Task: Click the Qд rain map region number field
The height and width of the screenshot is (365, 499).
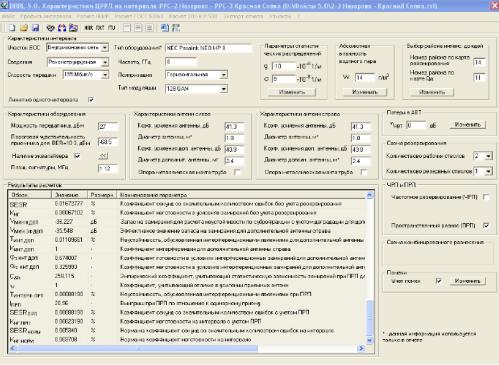Action: click(x=479, y=78)
